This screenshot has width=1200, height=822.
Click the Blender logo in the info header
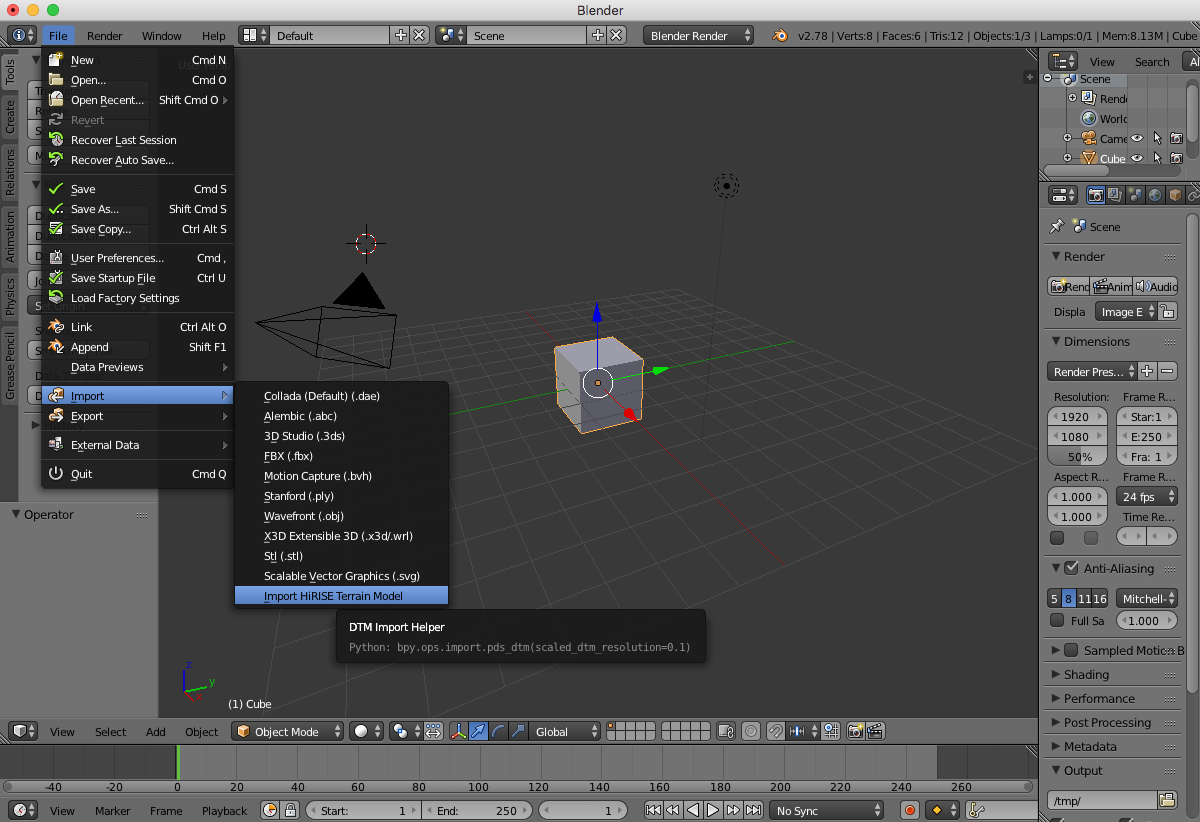point(779,35)
